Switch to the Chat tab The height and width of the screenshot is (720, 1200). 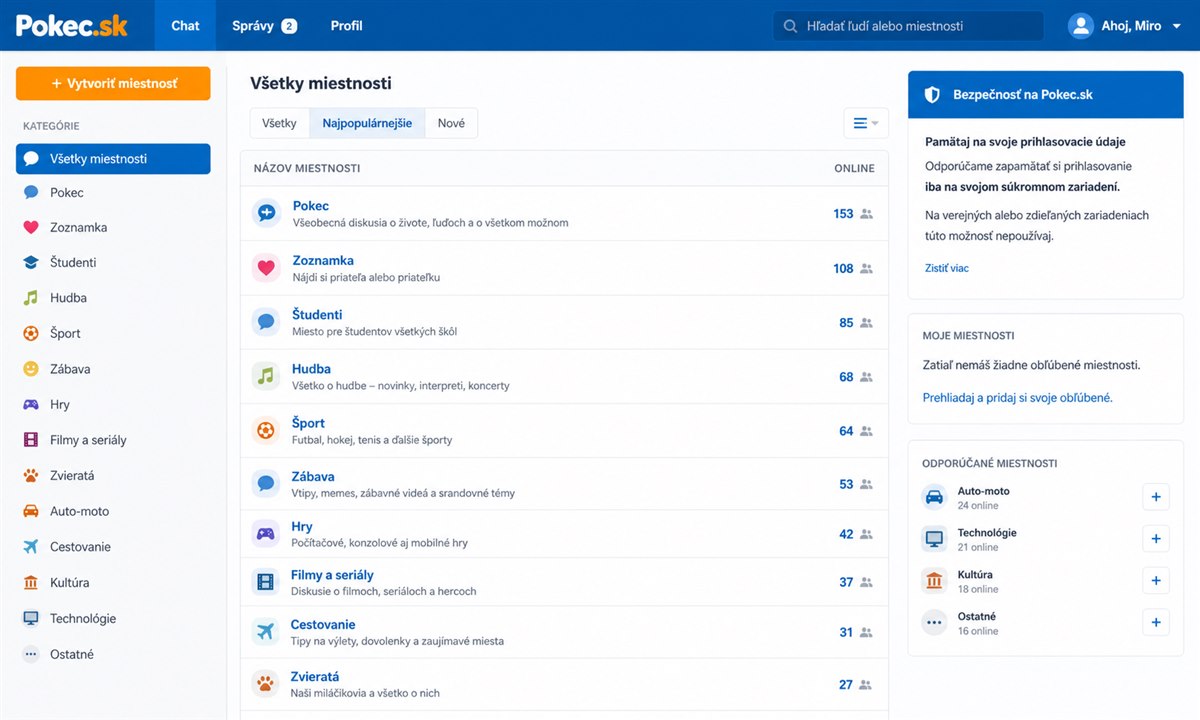pos(185,26)
